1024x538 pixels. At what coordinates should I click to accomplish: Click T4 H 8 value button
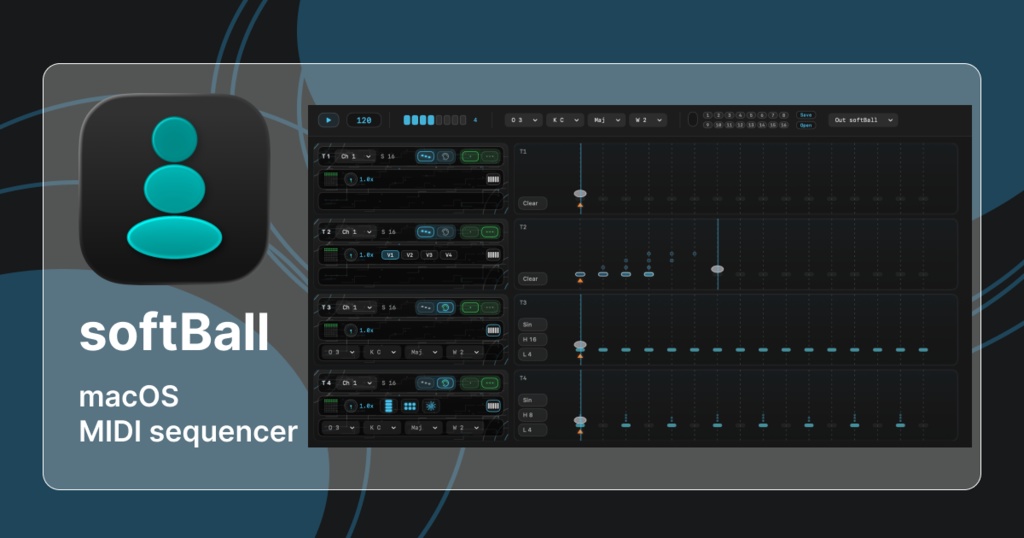click(532, 415)
